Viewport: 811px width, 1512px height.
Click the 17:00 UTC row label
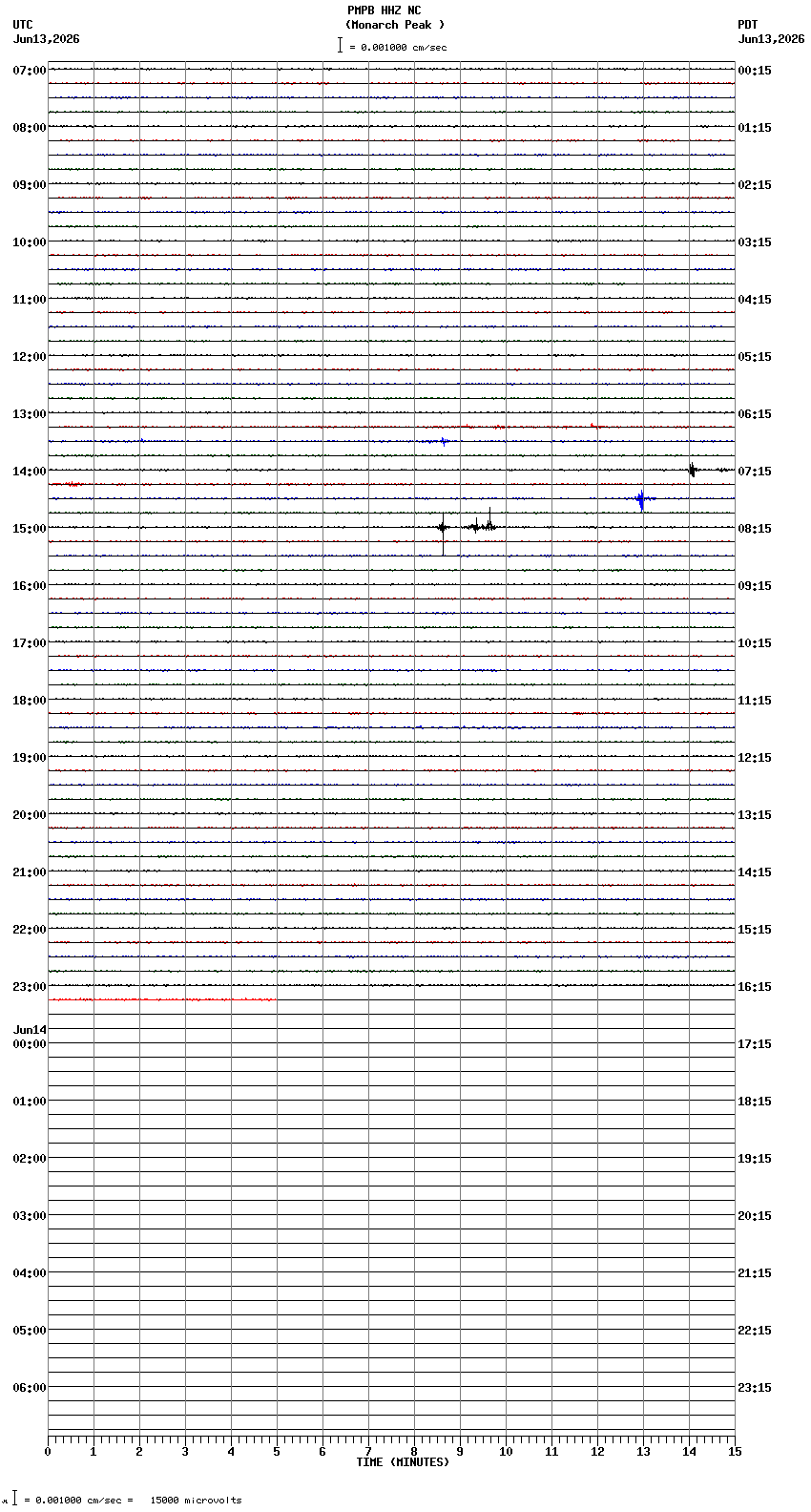pyautogui.click(x=30, y=643)
